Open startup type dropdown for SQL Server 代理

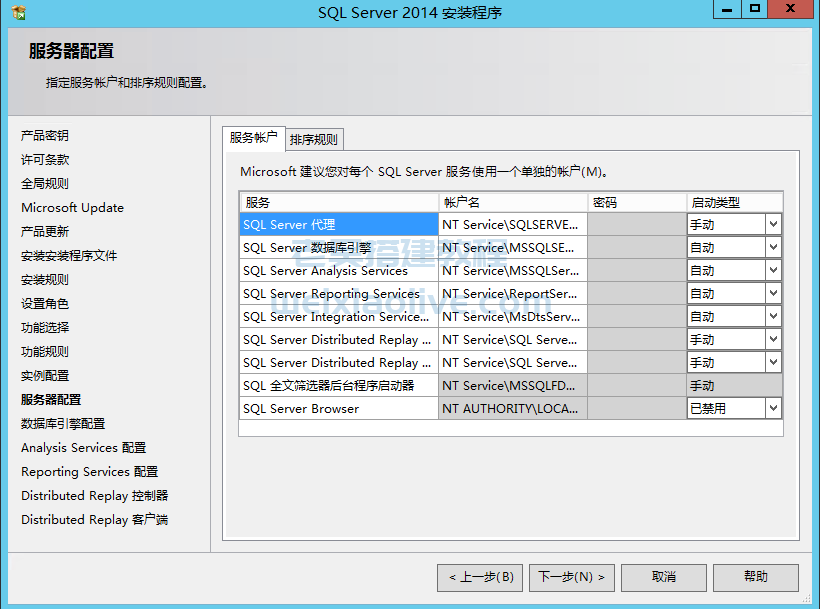[x=773, y=225]
